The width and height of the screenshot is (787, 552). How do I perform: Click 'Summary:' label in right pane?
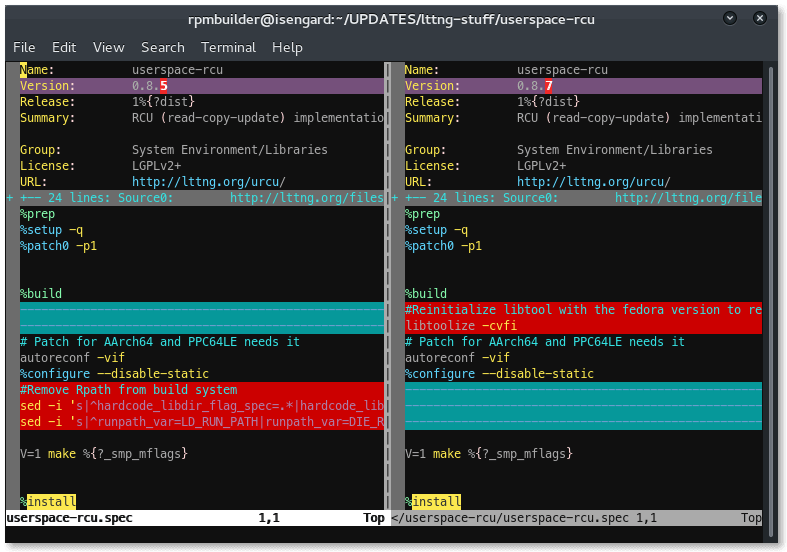click(432, 118)
